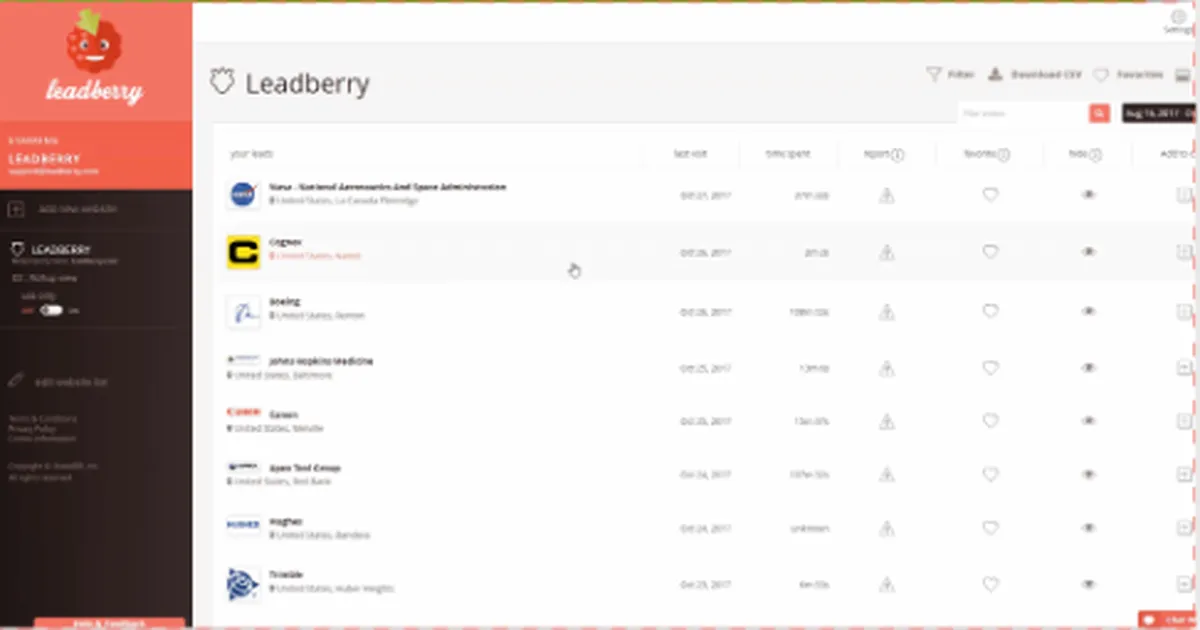Click the info icon beside hide header
The image size is (1200, 630).
tap(1095, 155)
